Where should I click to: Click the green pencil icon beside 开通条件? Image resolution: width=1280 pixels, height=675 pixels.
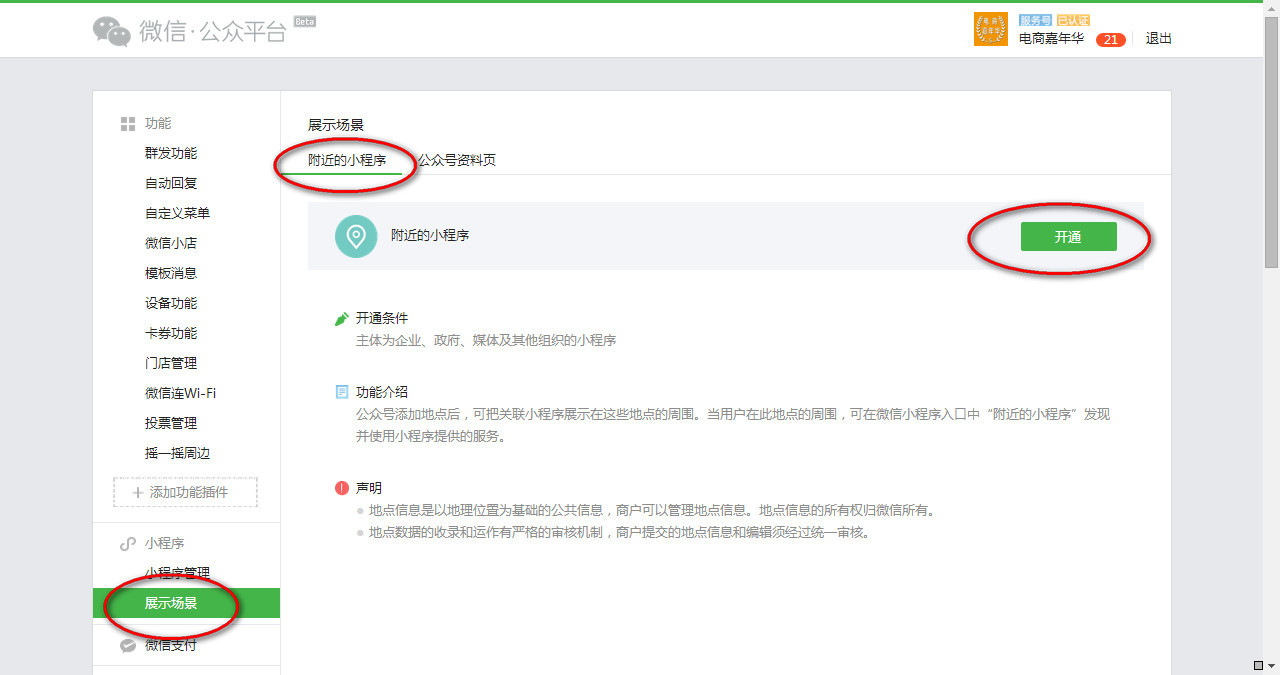pyautogui.click(x=342, y=319)
